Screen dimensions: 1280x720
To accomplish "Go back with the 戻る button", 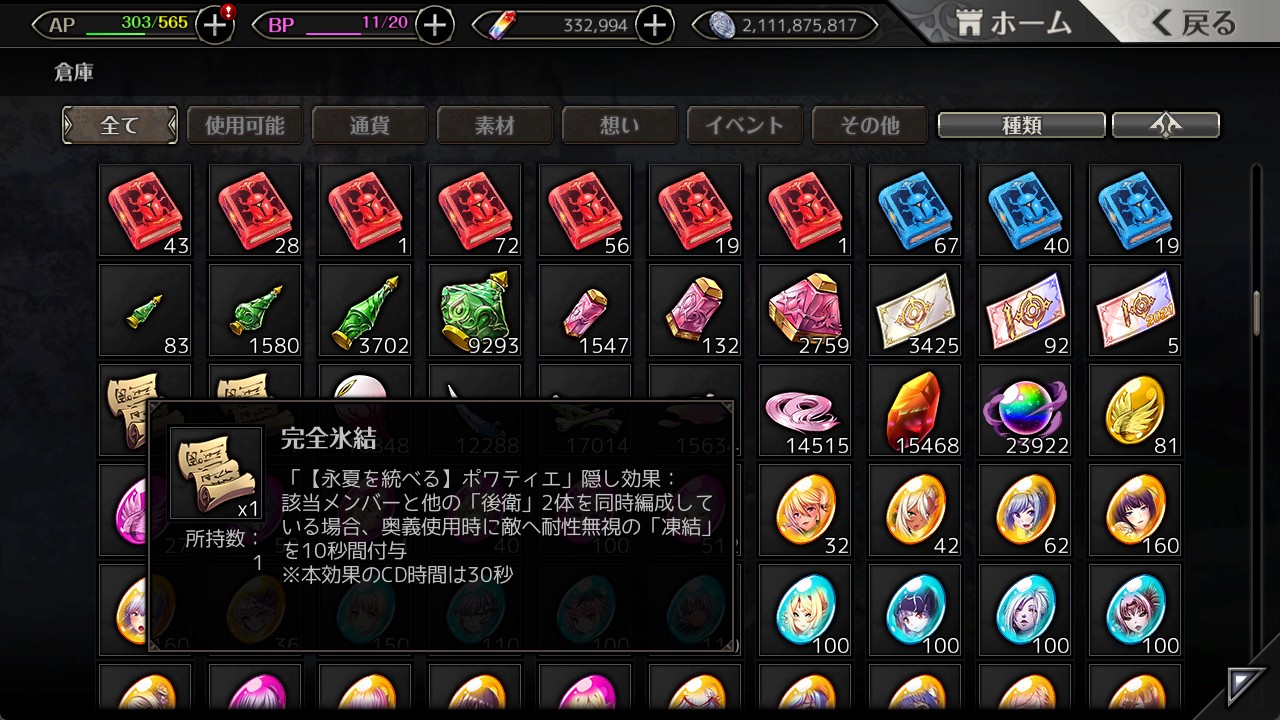I will click(1193, 24).
